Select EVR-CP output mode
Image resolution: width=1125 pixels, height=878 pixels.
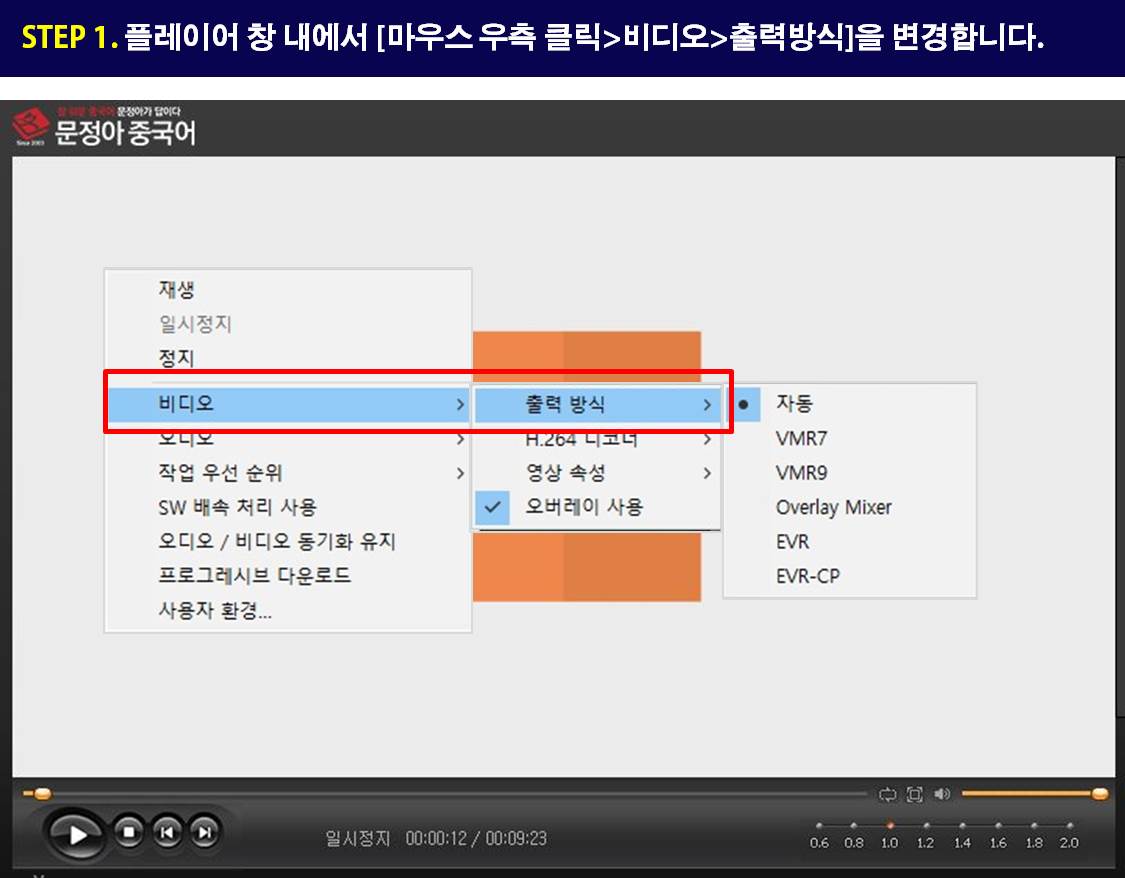click(807, 576)
